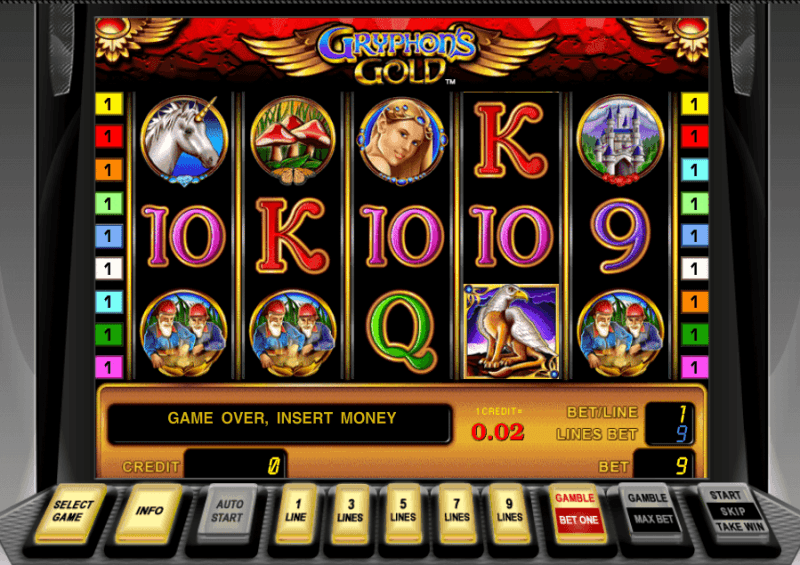Click the unicorn symbol on first reel
Viewport: 800px width, 565px height.
(184, 140)
